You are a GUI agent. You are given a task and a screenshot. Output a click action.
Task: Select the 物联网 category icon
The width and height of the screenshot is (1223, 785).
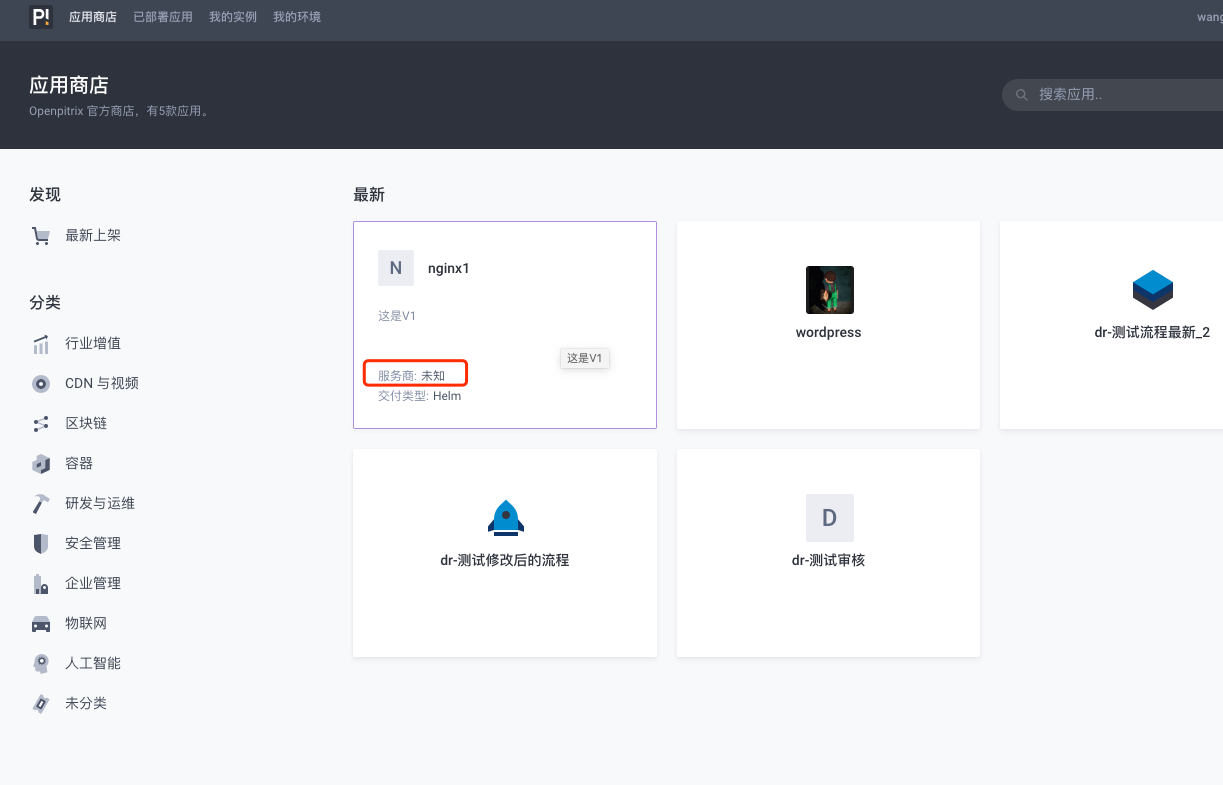pyautogui.click(x=41, y=623)
